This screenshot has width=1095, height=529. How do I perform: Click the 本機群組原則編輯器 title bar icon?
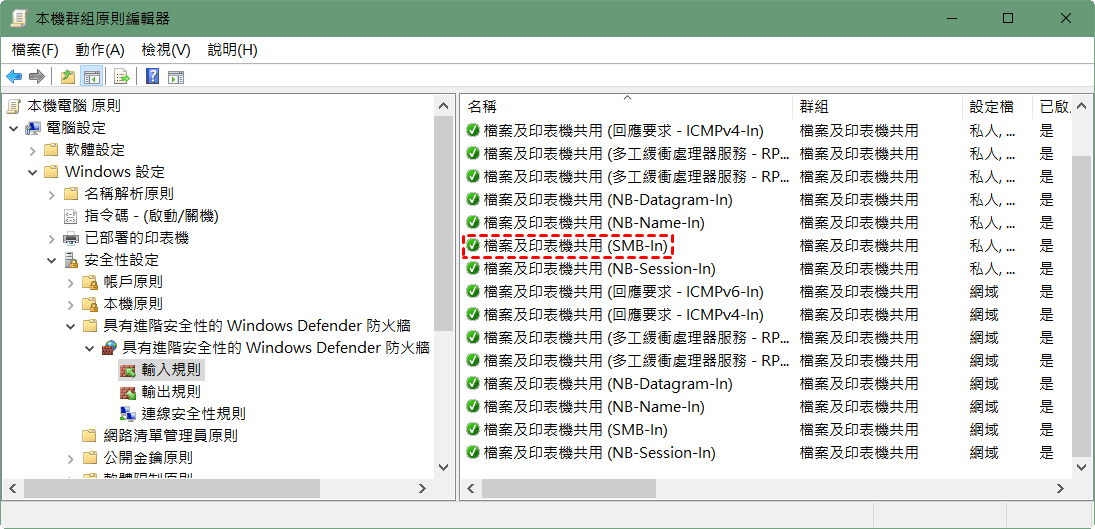pos(19,18)
